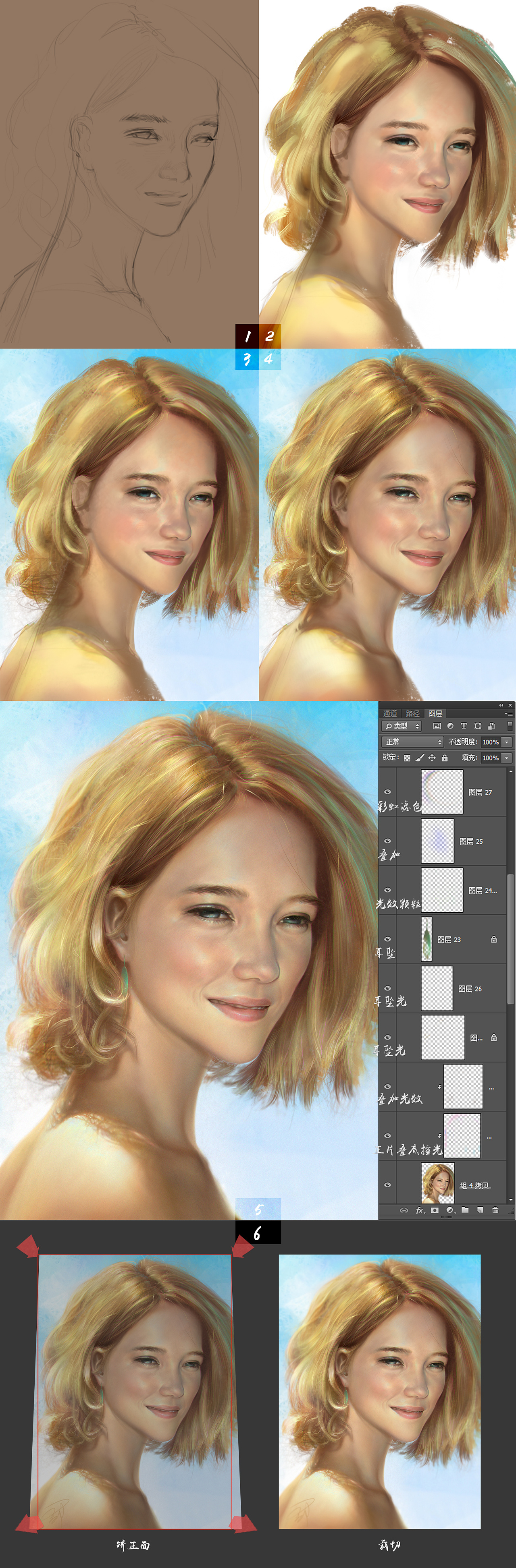Filter by adjustment layers icon

click(x=450, y=725)
